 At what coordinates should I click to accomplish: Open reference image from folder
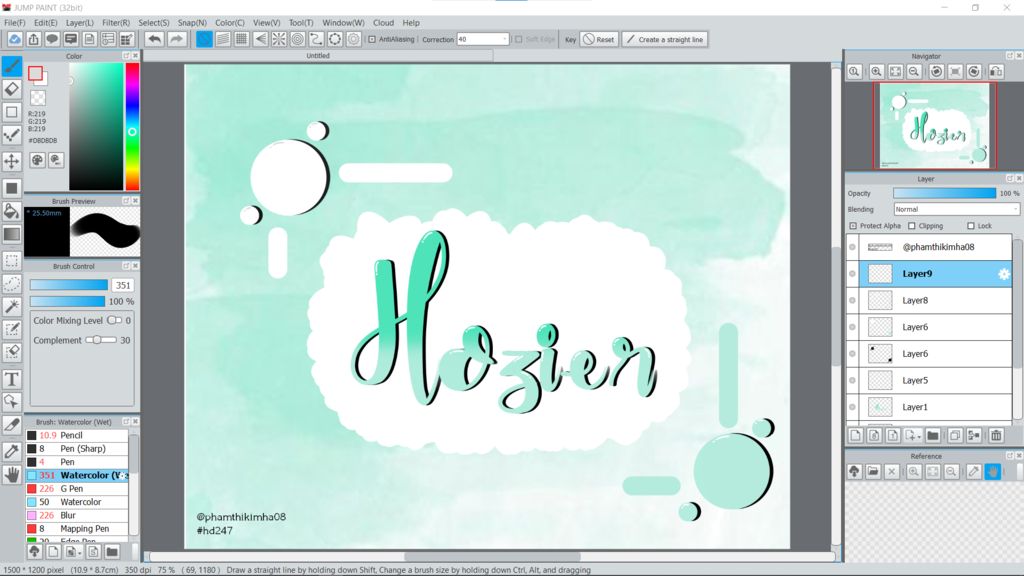click(873, 472)
